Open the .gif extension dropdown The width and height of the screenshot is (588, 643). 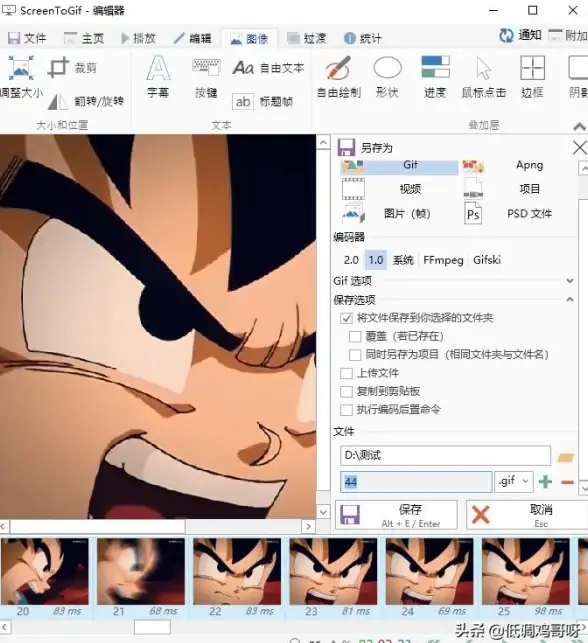(514, 481)
